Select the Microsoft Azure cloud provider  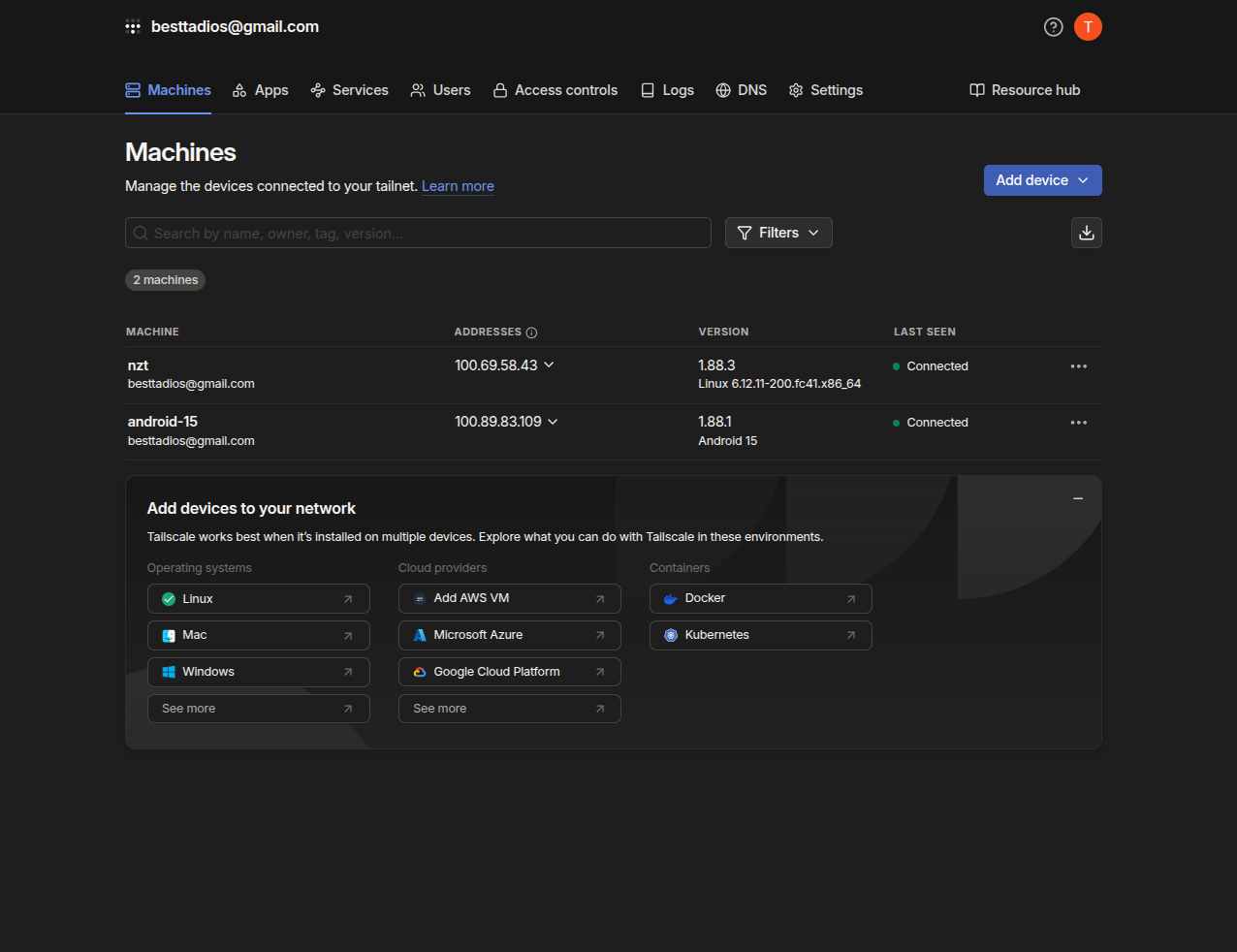pyautogui.click(x=509, y=636)
